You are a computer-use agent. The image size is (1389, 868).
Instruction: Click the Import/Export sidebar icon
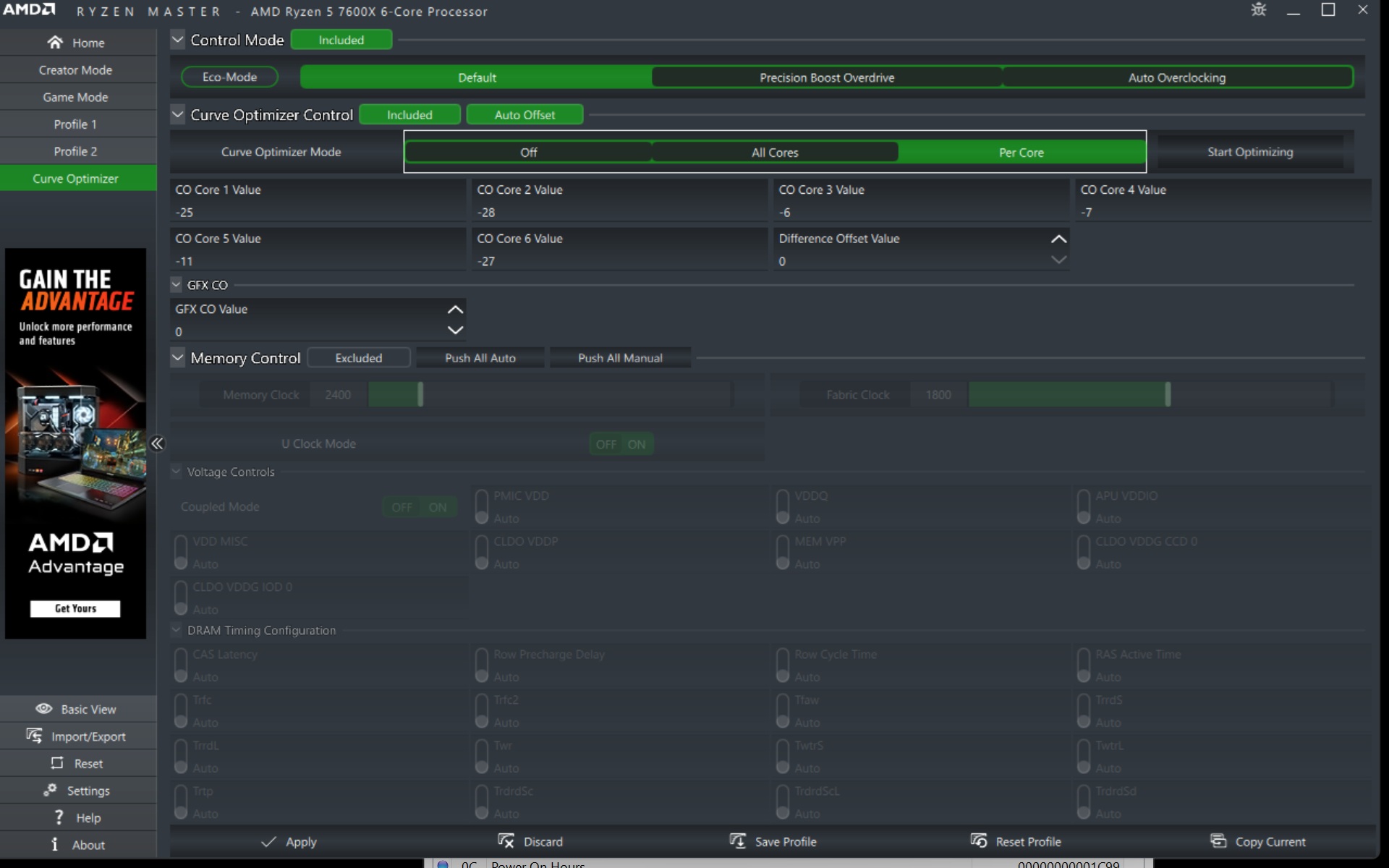[x=34, y=736]
